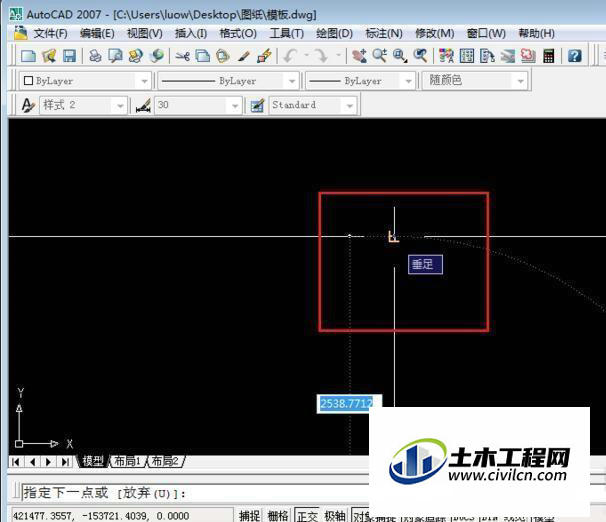Open the 窗口(W) menu
Viewport: 606px width, 522px height.
pos(486,34)
